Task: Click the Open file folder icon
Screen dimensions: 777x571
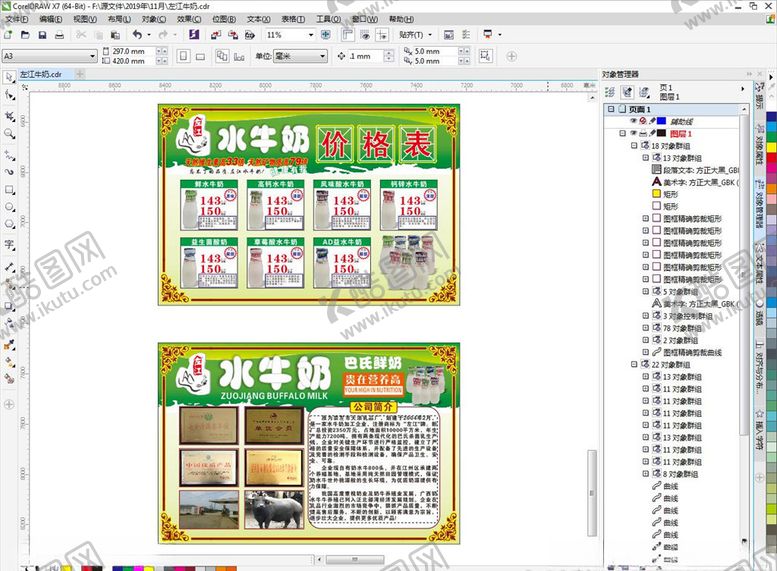Action: (25, 35)
